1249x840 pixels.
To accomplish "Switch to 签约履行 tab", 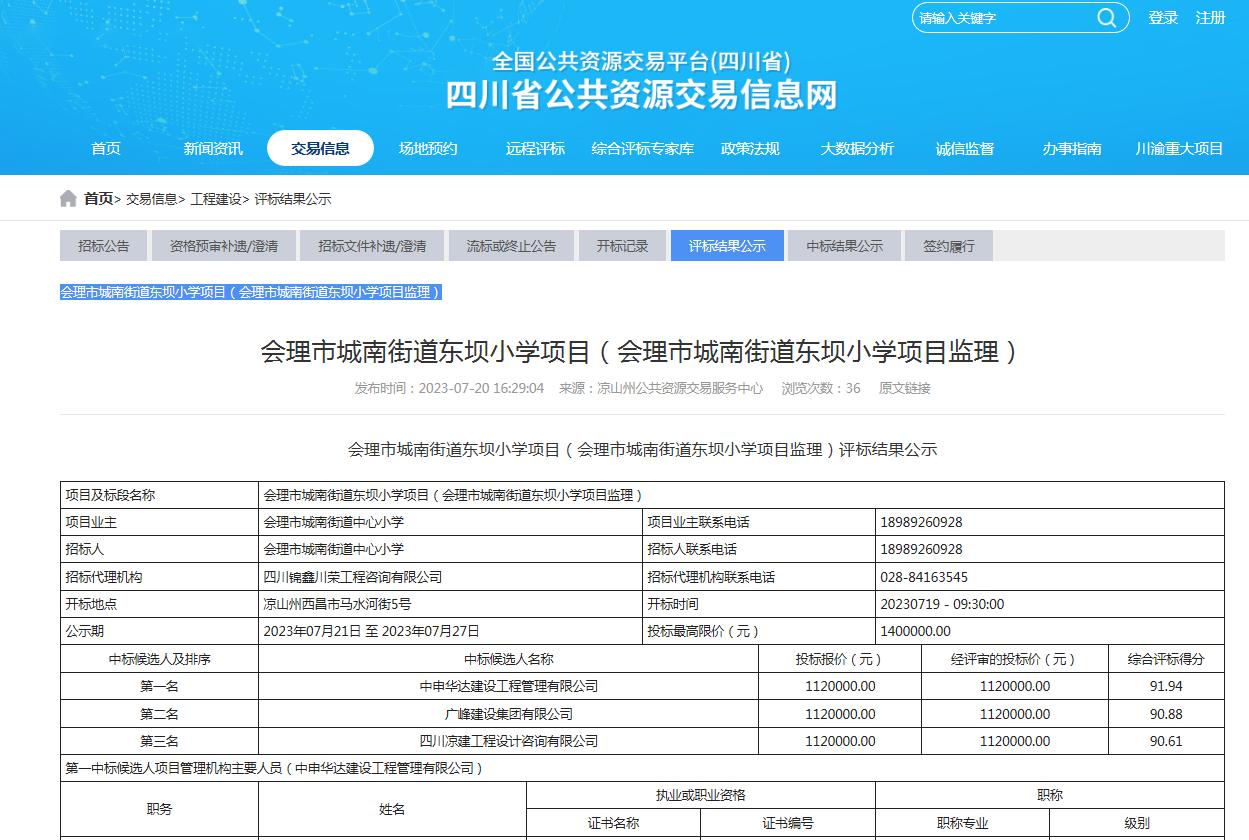I will point(949,246).
